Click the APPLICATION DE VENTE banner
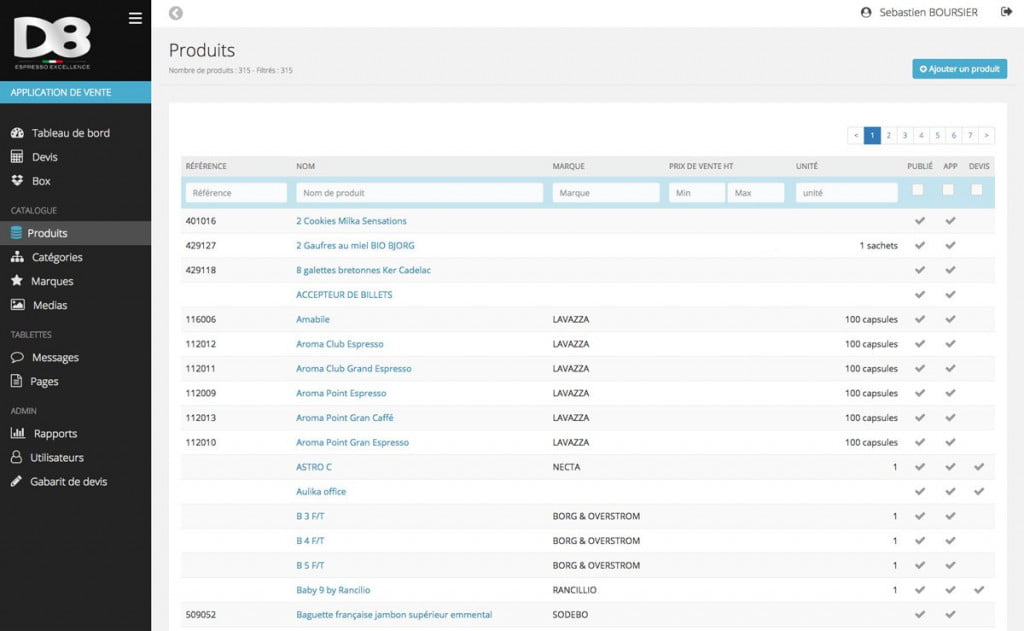This screenshot has width=1024, height=631. pos(75,92)
